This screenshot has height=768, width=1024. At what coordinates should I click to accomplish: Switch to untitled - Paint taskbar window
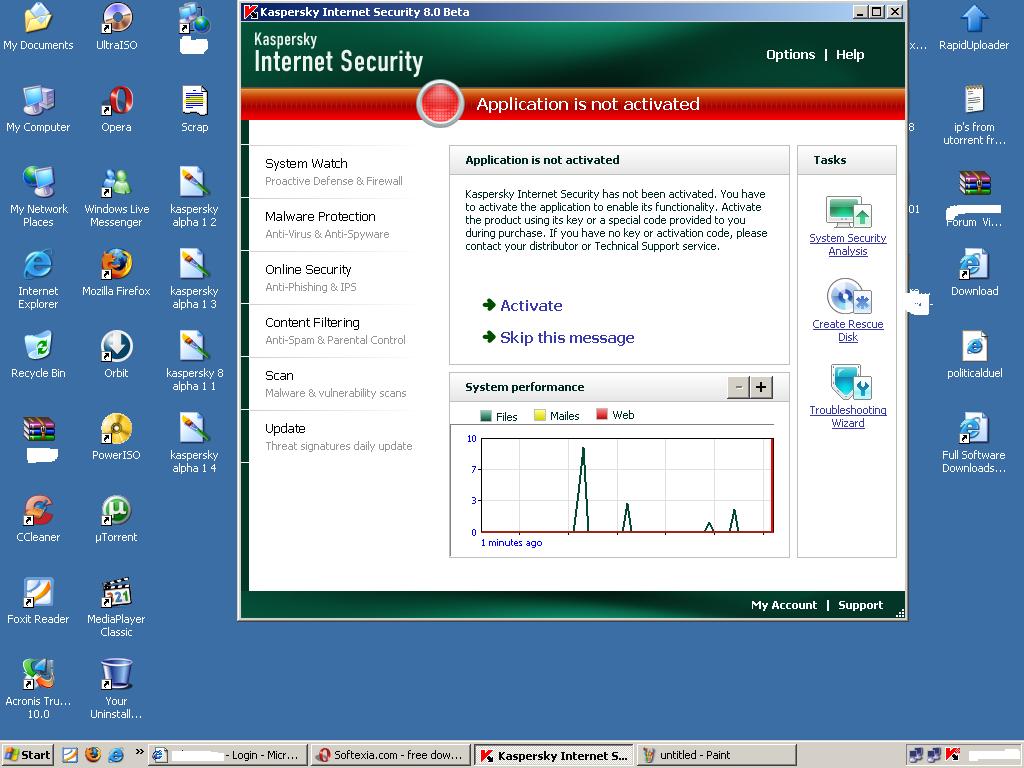coord(717,755)
